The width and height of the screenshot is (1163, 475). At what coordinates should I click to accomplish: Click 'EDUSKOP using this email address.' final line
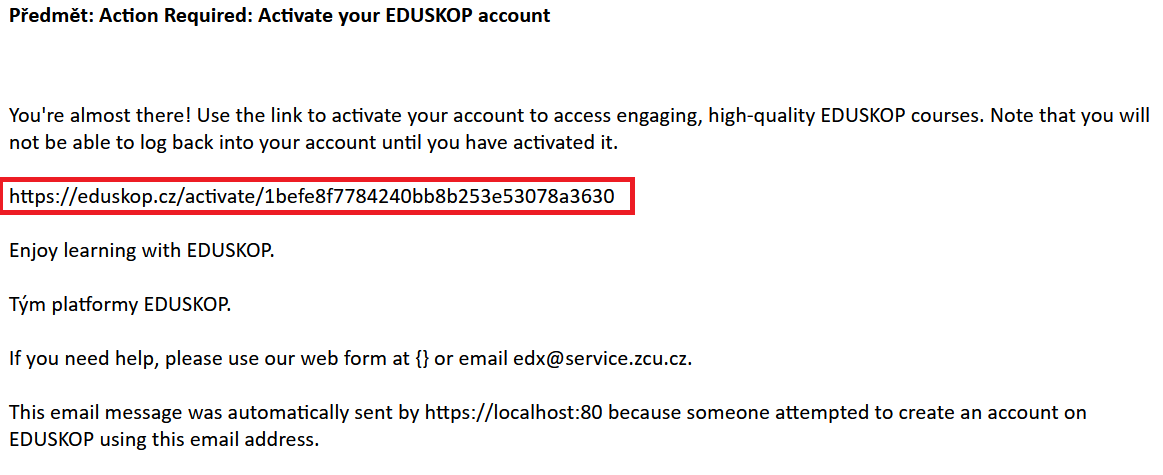(x=164, y=439)
